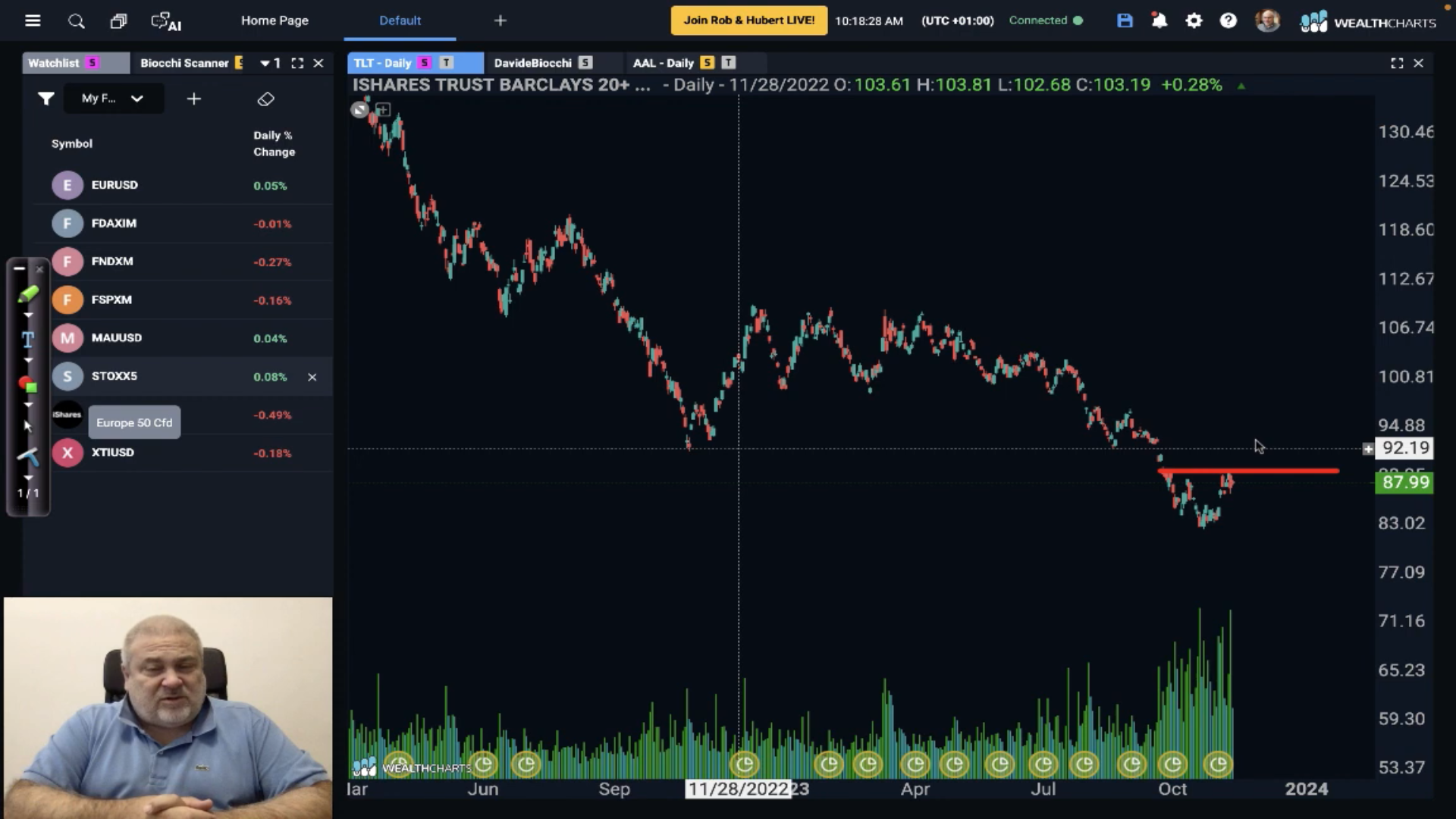Click the green 87.99 price label
Screen dimensions: 1456x819
(x=1404, y=482)
